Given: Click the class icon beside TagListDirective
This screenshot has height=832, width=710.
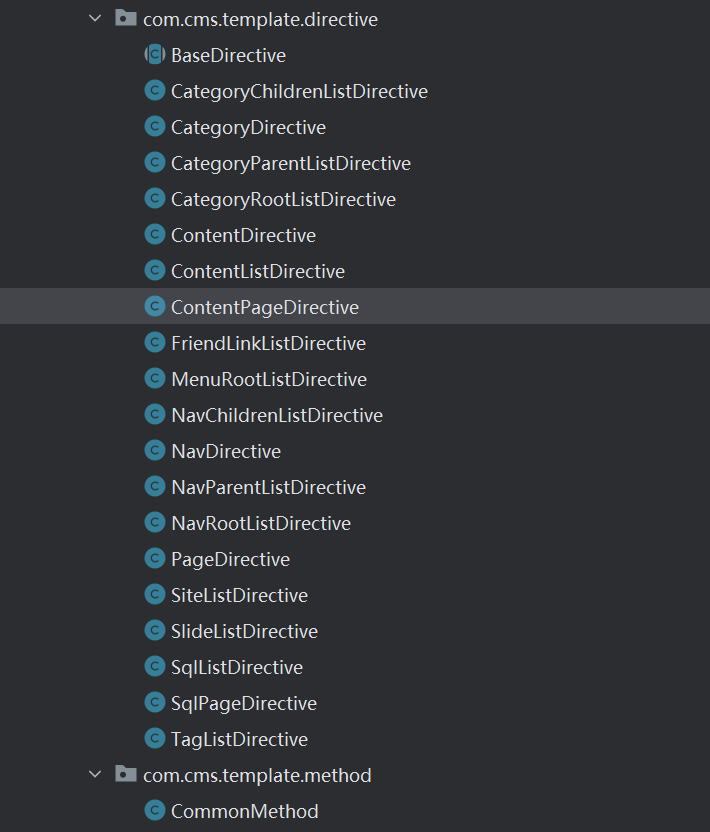Looking at the screenshot, I should click(x=155, y=738).
